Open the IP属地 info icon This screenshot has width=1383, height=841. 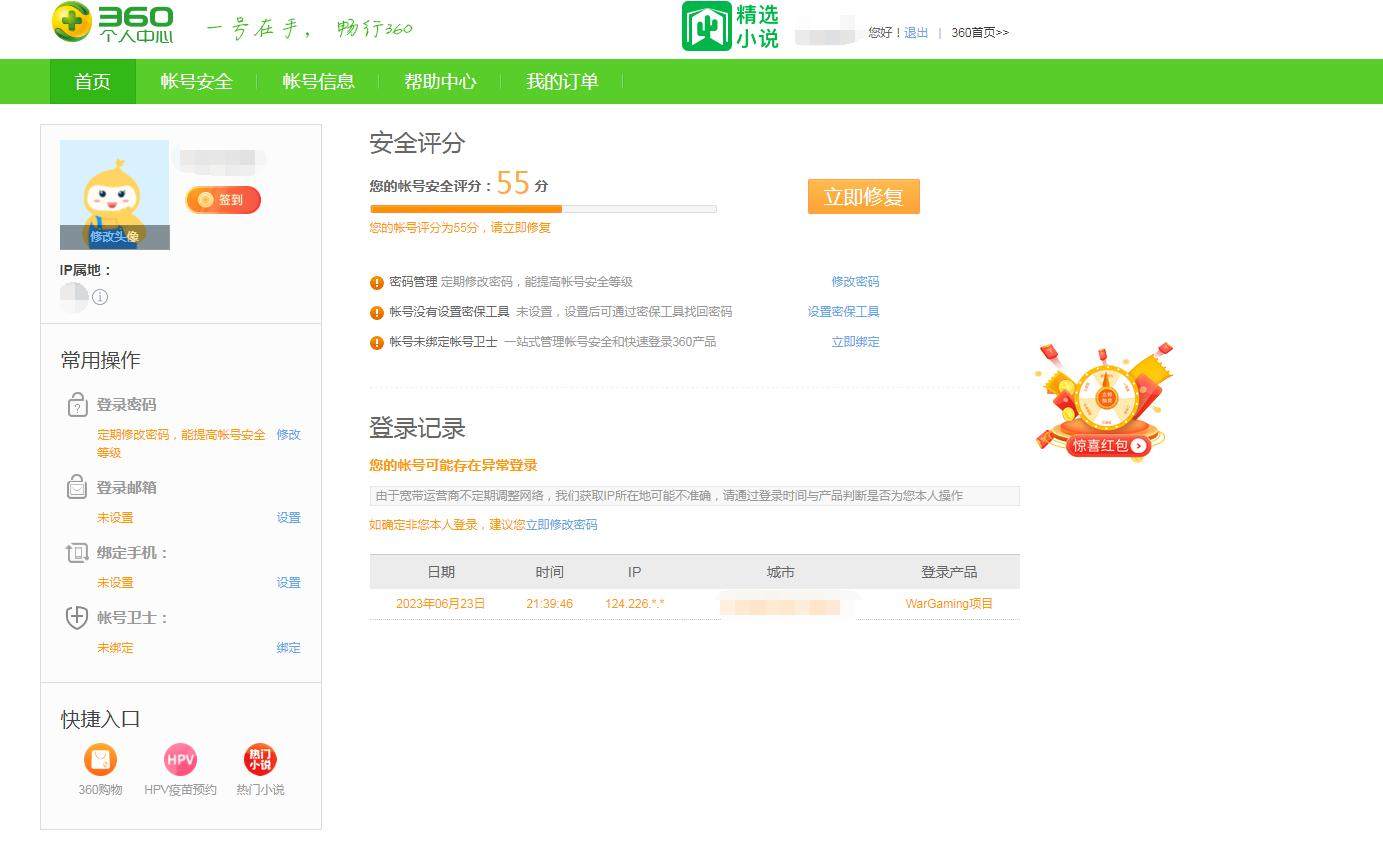(x=101, y=296)
